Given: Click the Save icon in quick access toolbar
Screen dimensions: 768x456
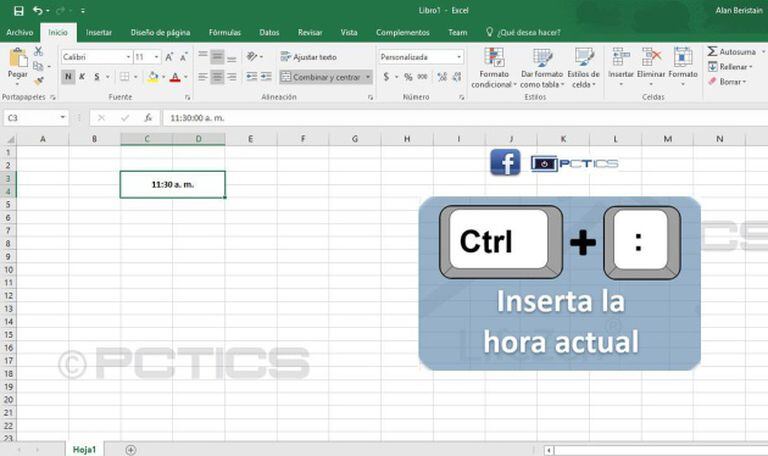Looking at the screenshot, I should pyautogui.click(x=19, y=10).
